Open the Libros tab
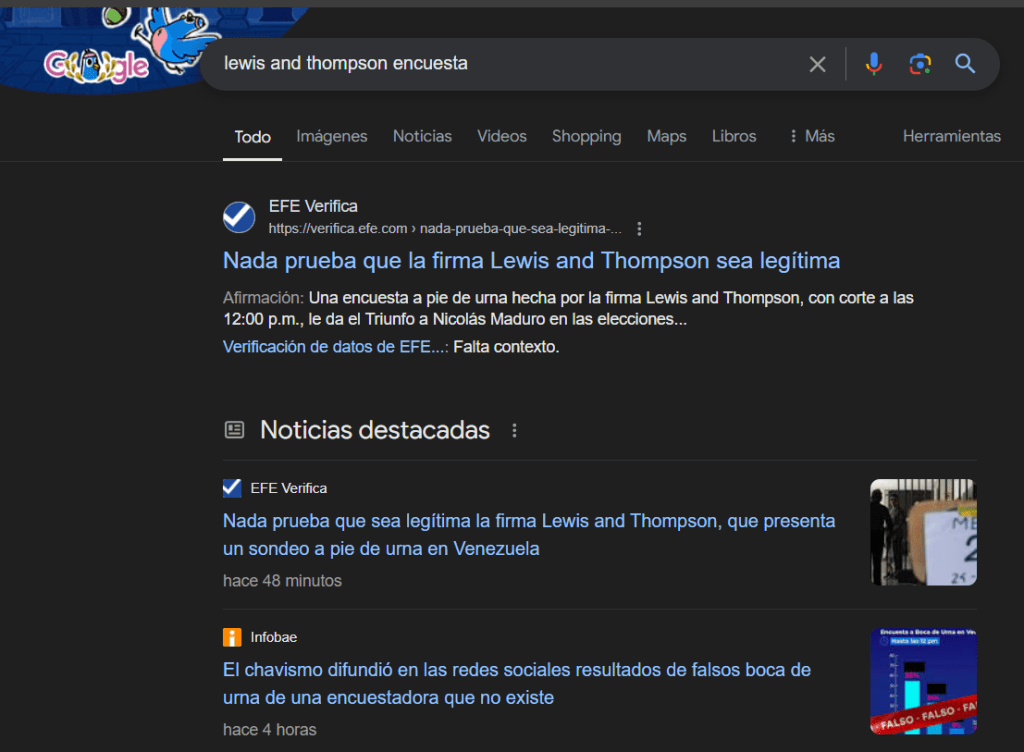The image size is (1024, 752). click(734, 136)
